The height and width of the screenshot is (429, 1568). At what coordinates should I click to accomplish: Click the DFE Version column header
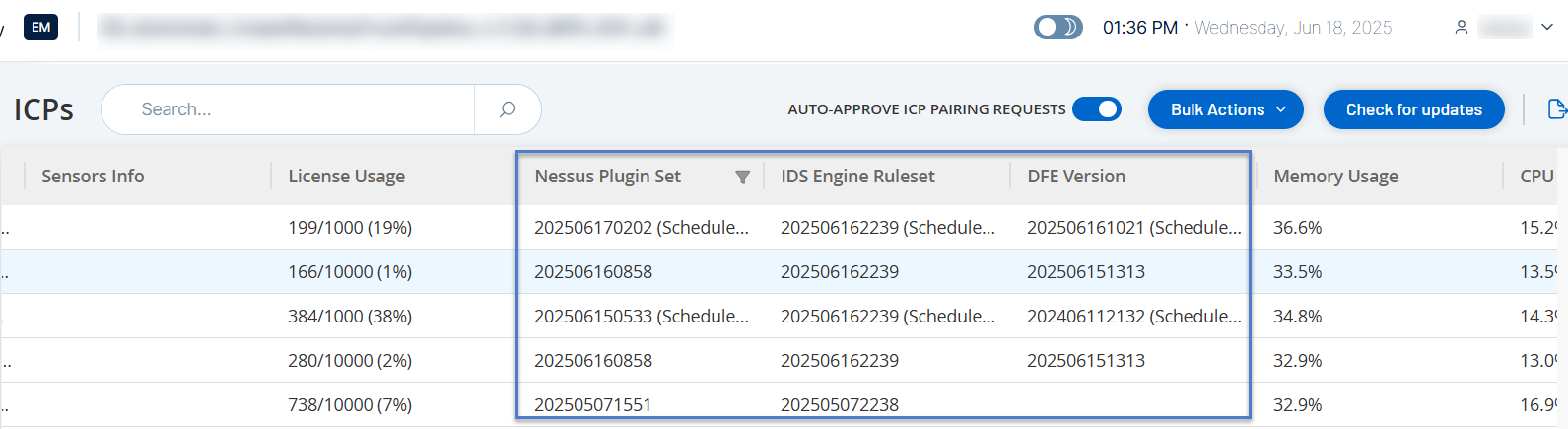tap(1076, 177)
